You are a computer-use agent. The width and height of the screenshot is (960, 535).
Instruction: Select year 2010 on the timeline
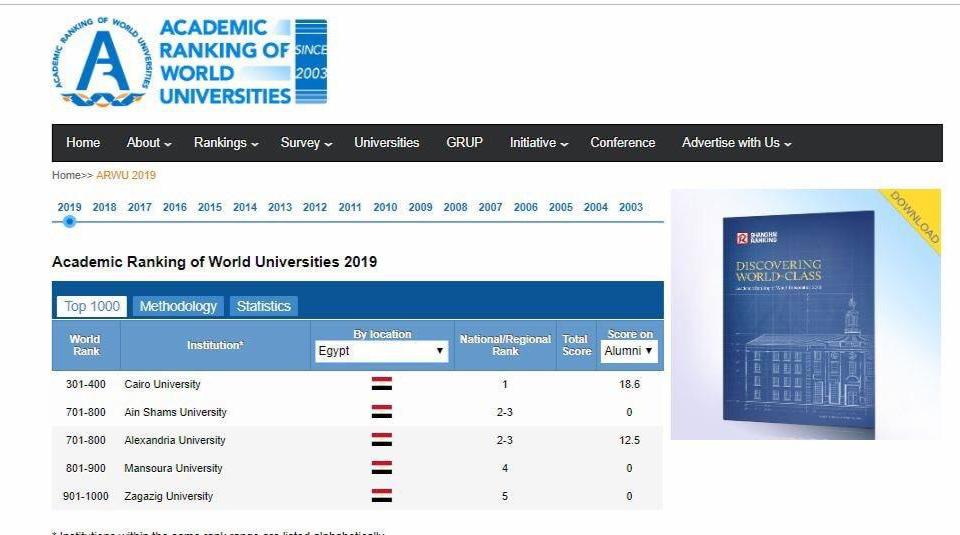click(x=385, y=208)
